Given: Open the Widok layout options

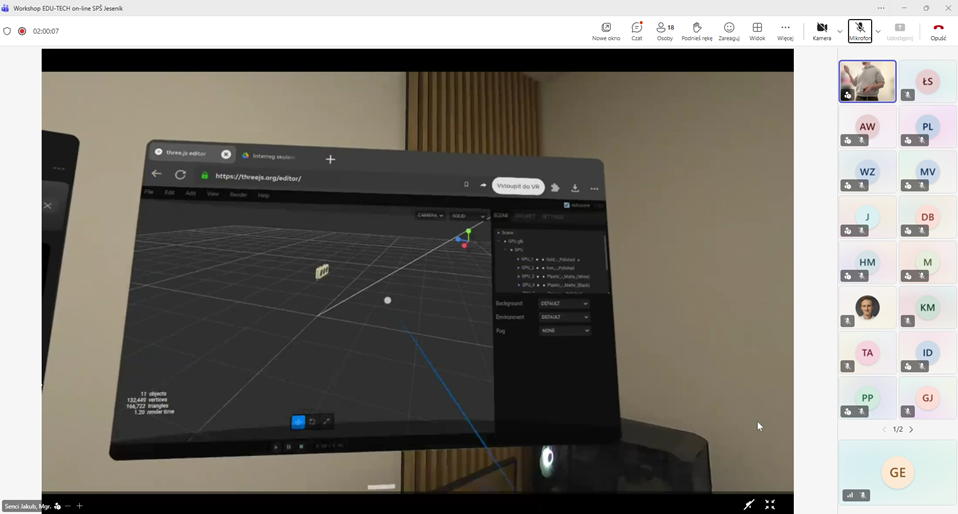Looking at the screenshot, I should [x=757, y=31].
